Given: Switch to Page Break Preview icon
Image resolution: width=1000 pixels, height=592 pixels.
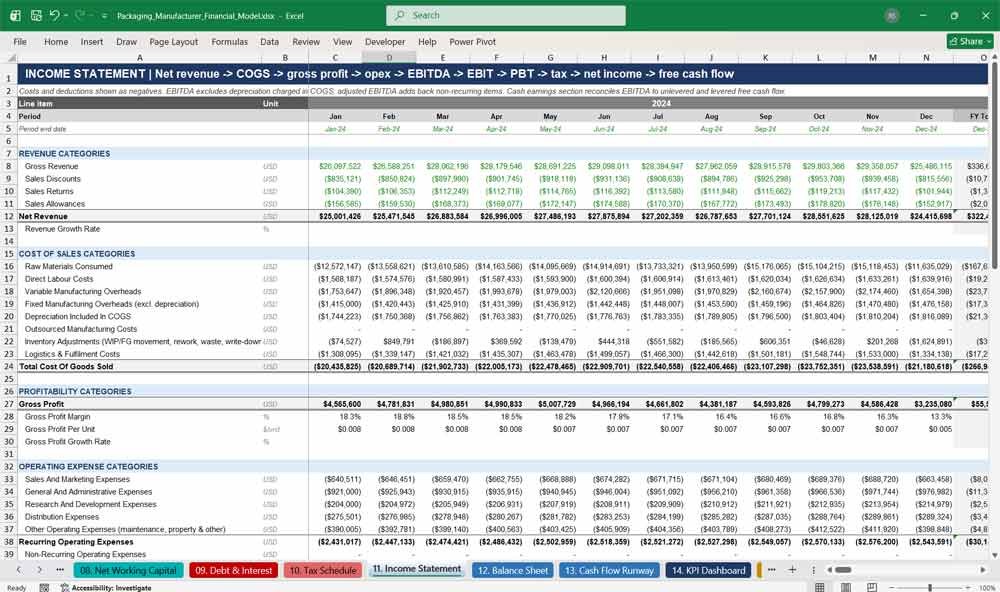Looking at the screenshot, I should [x=871, y=587].
